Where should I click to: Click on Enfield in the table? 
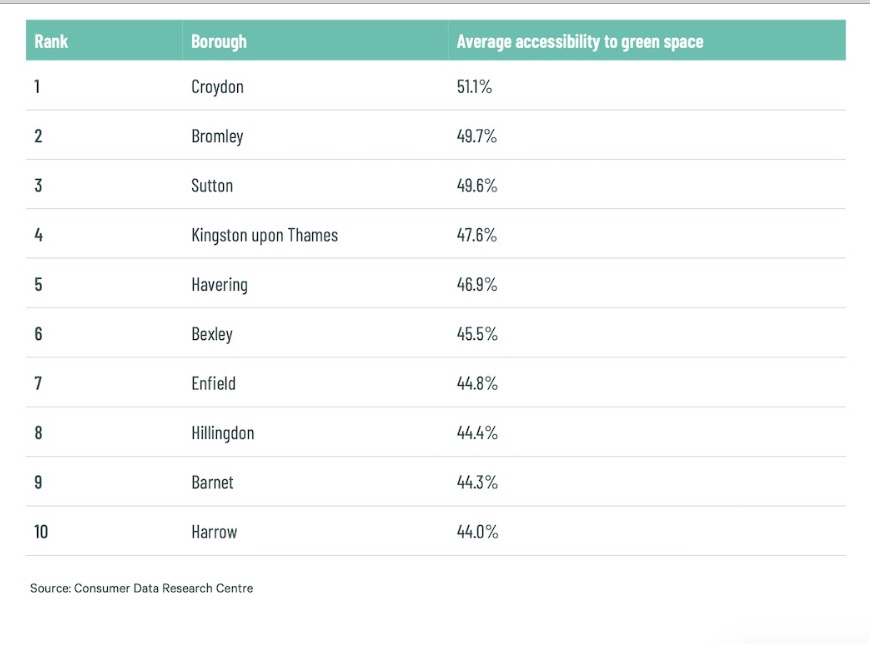pyautogui.click(x=213, y=383)
